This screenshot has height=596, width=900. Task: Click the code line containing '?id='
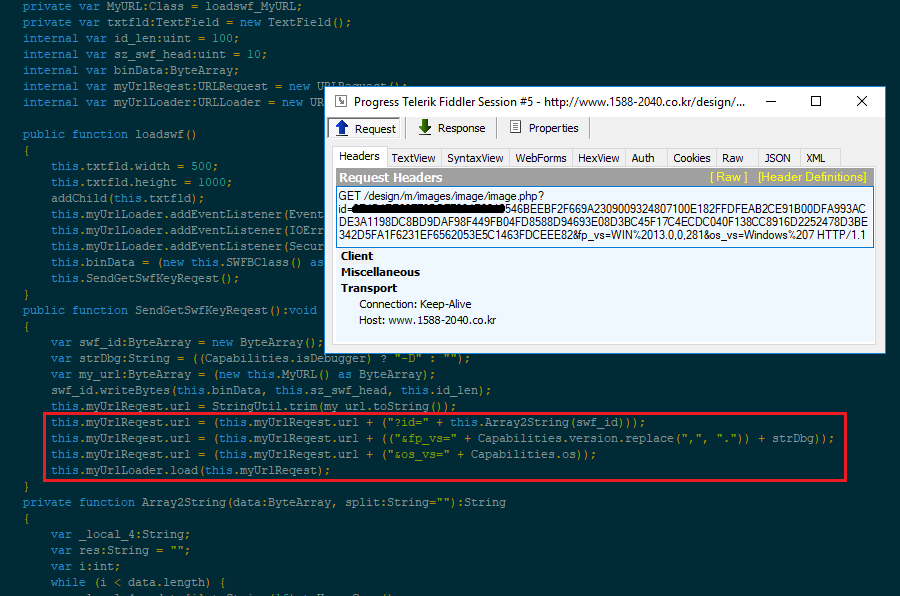pyautogui.click(x=348, y=422)
